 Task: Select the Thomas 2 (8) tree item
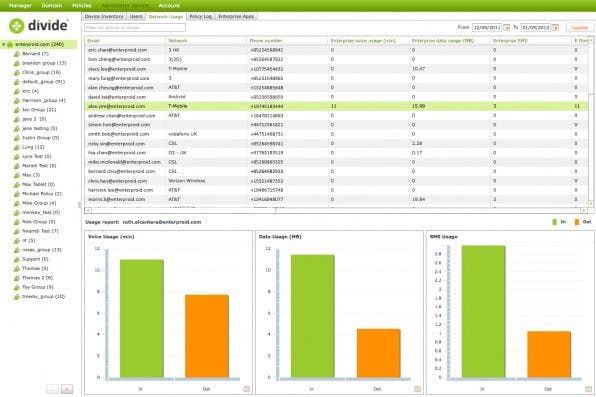(37, 278)
